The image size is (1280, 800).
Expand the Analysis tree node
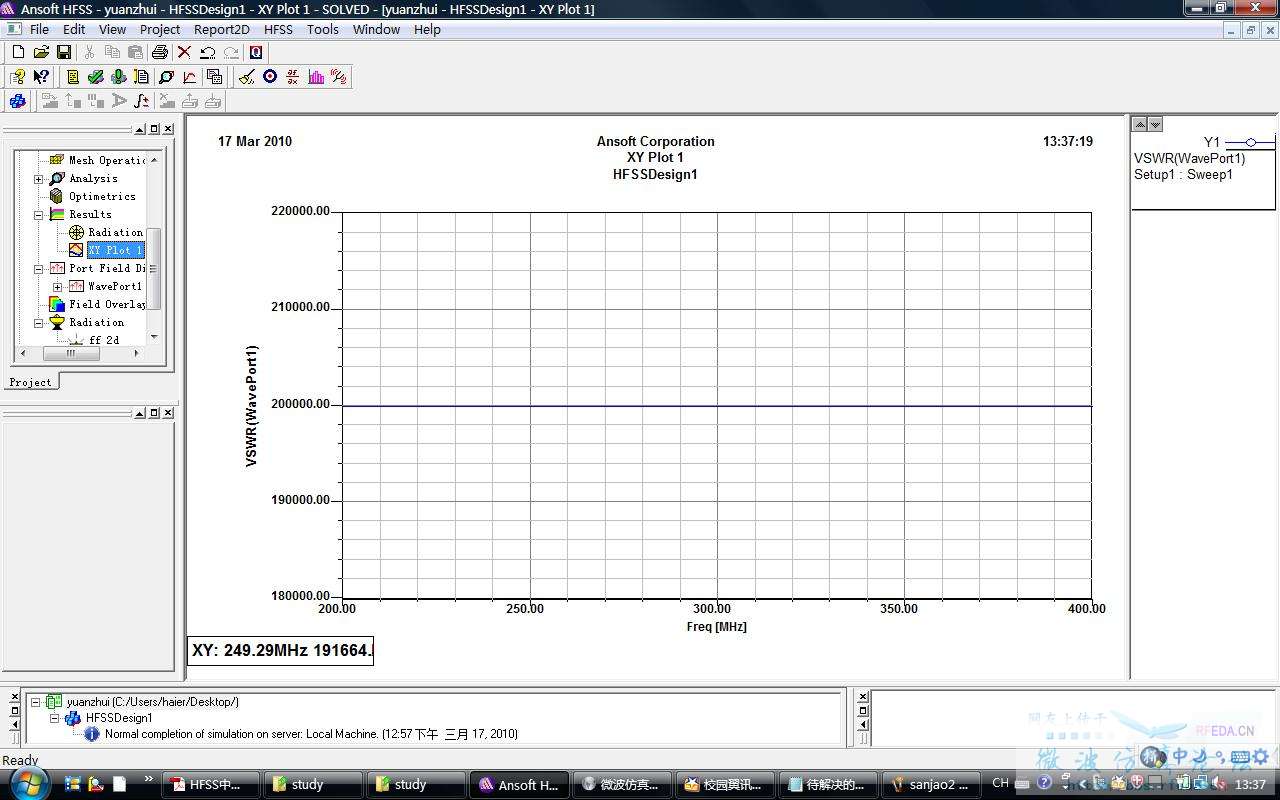click(x=39, y=179)
